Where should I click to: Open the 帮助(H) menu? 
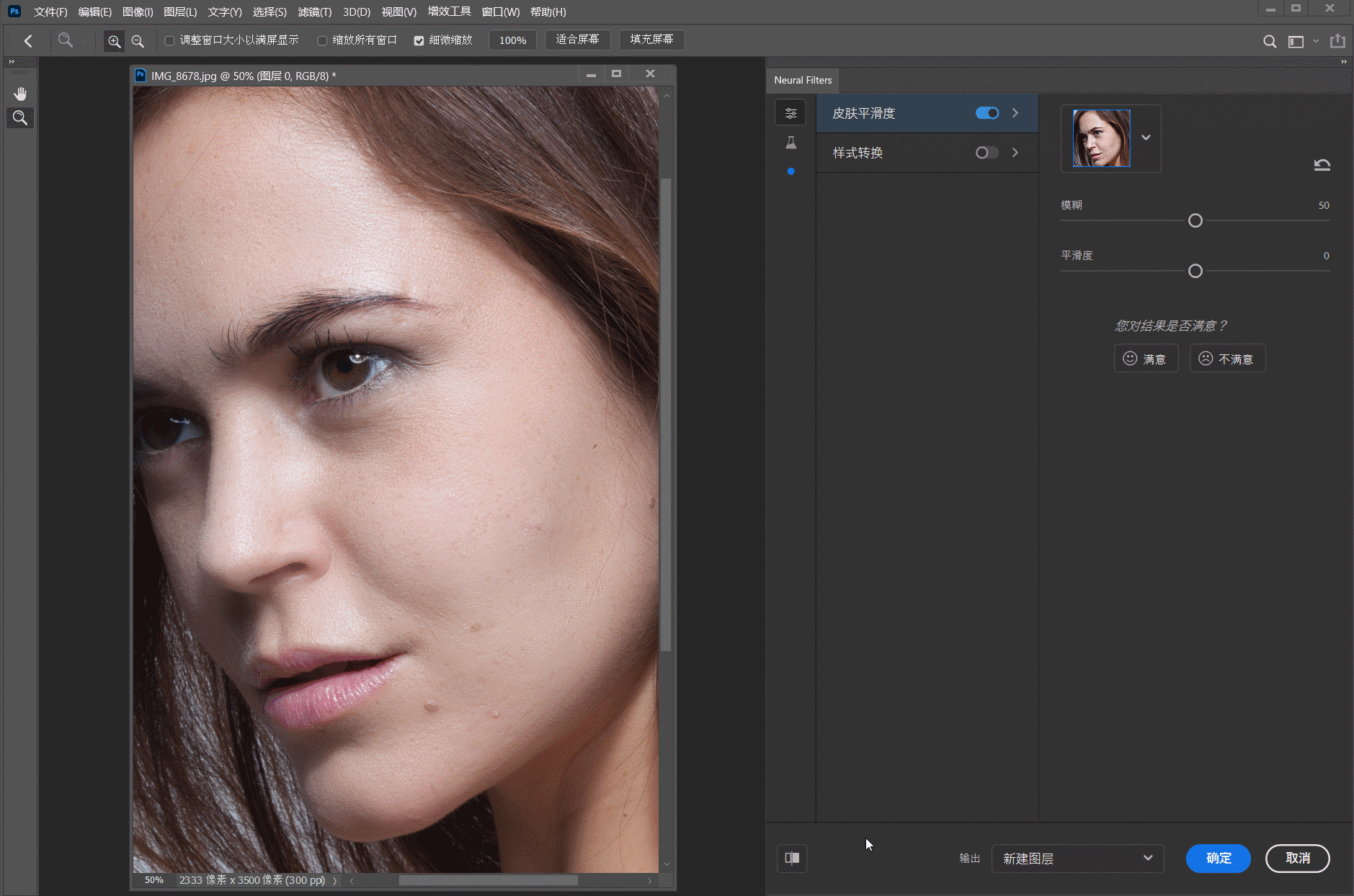(x=548, y=12)
